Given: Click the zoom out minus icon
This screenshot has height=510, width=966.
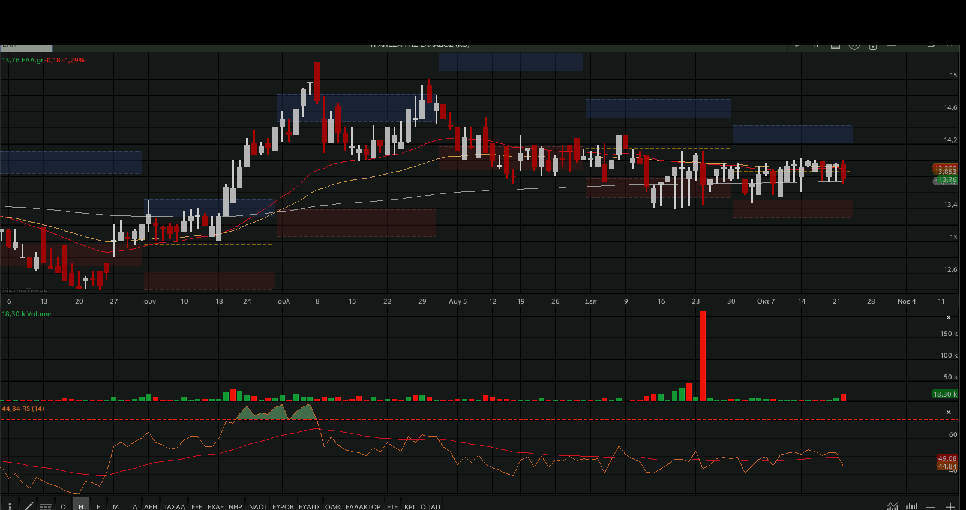Looking at the screenshot, I should (x=931, y=506).
